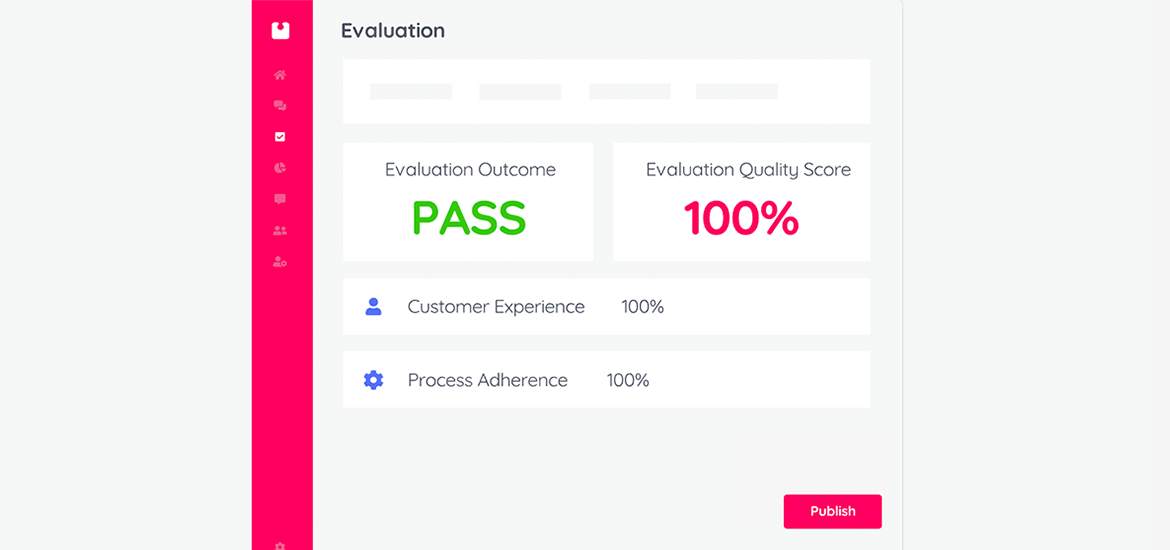The image size is (1170, 550).
Task: Click the app logo in the sidebar
Action: pyautogui.click(x=280, y=31)
